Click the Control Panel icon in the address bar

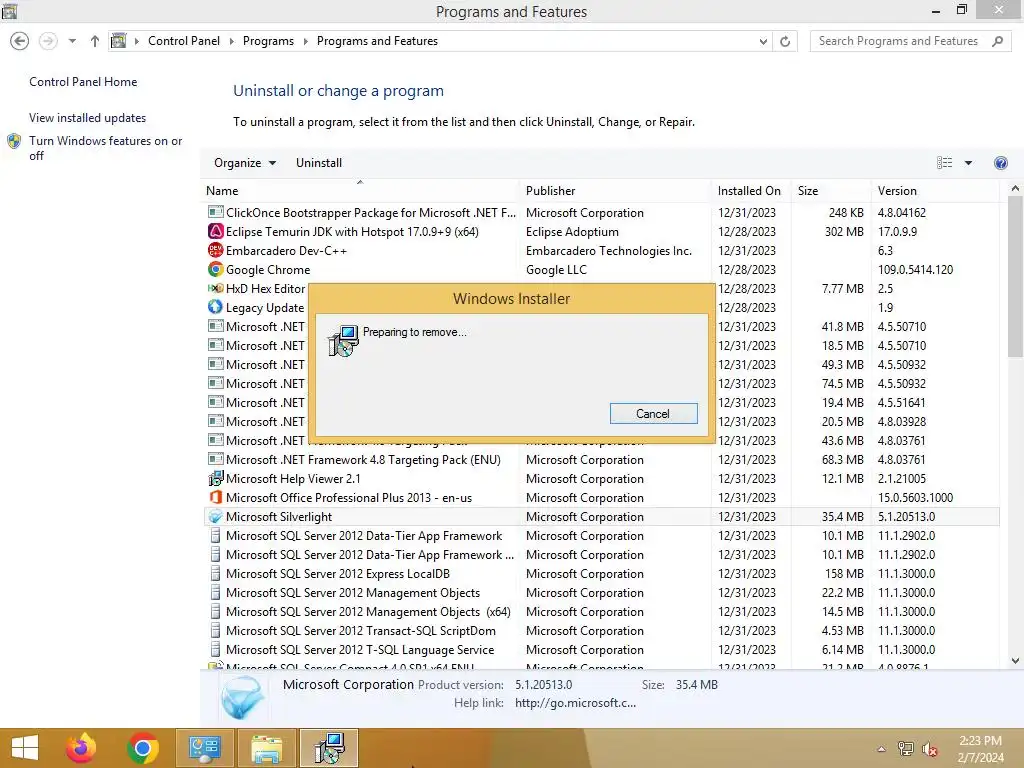[x=118, y=41]
